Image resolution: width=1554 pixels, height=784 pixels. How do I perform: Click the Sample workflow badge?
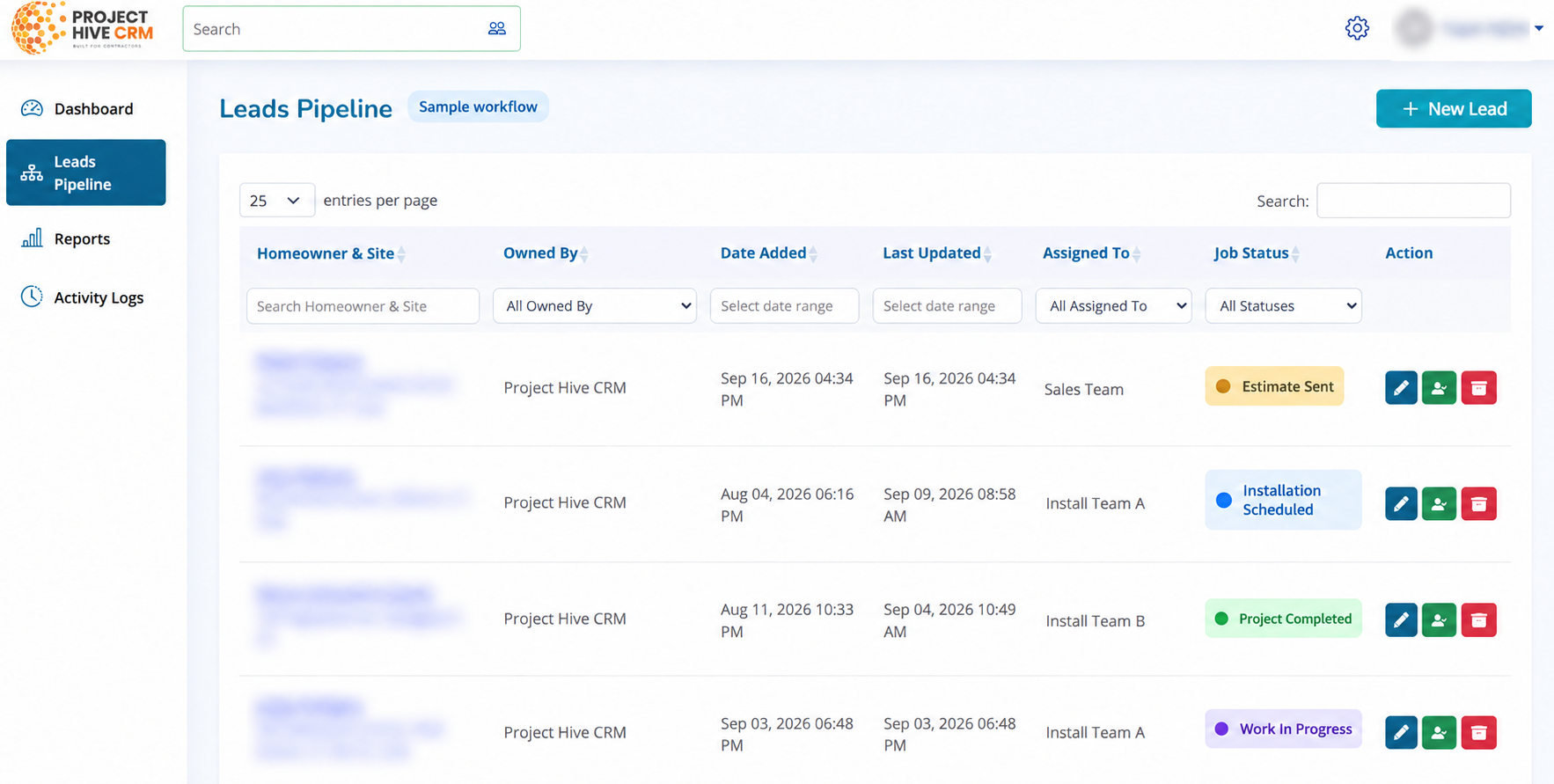tap(478, 106)
